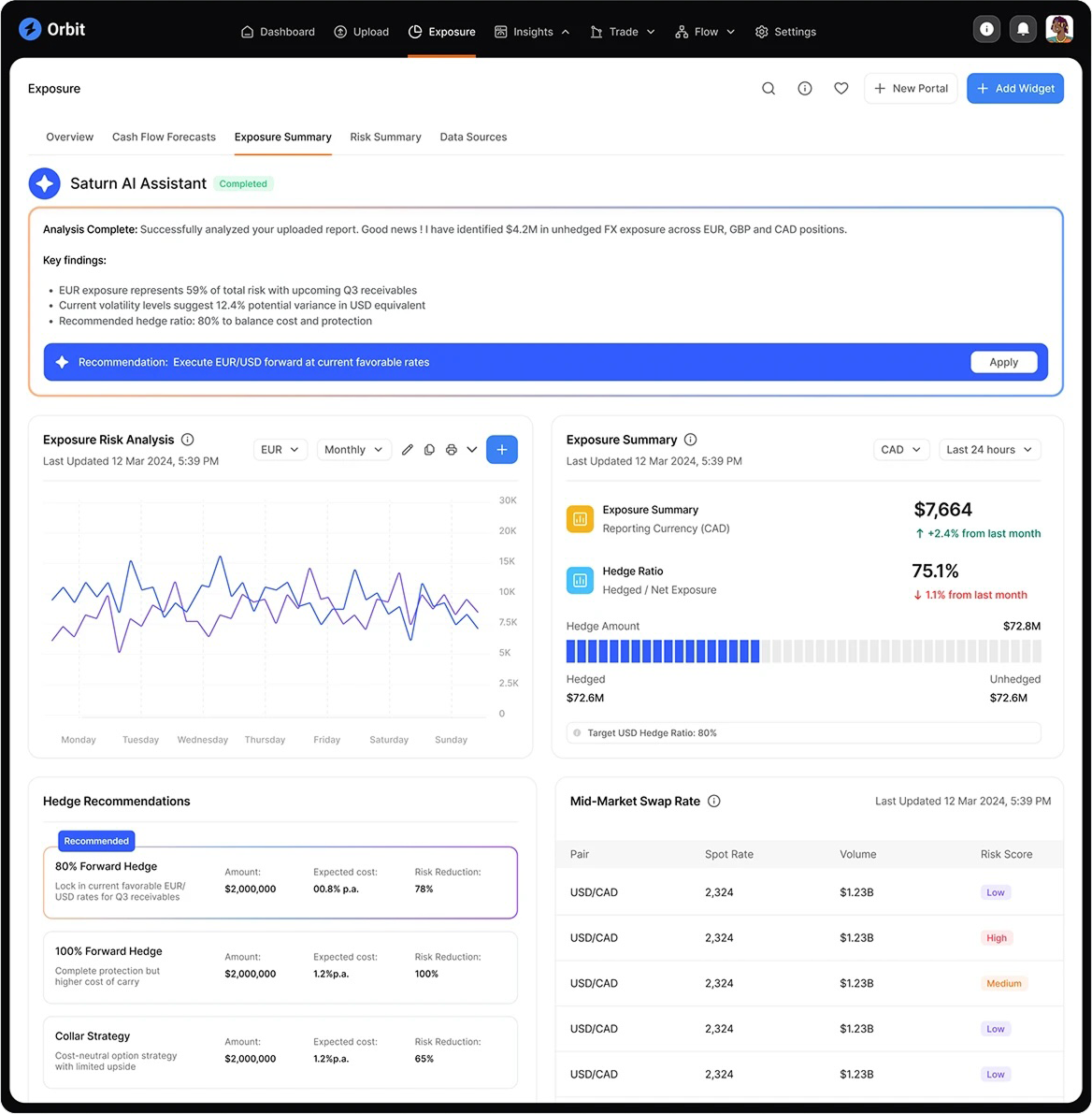Open the Cash Flow Forecasts tab
The width and height of the screenshot is (1092, 1114).
pos(164,137)
